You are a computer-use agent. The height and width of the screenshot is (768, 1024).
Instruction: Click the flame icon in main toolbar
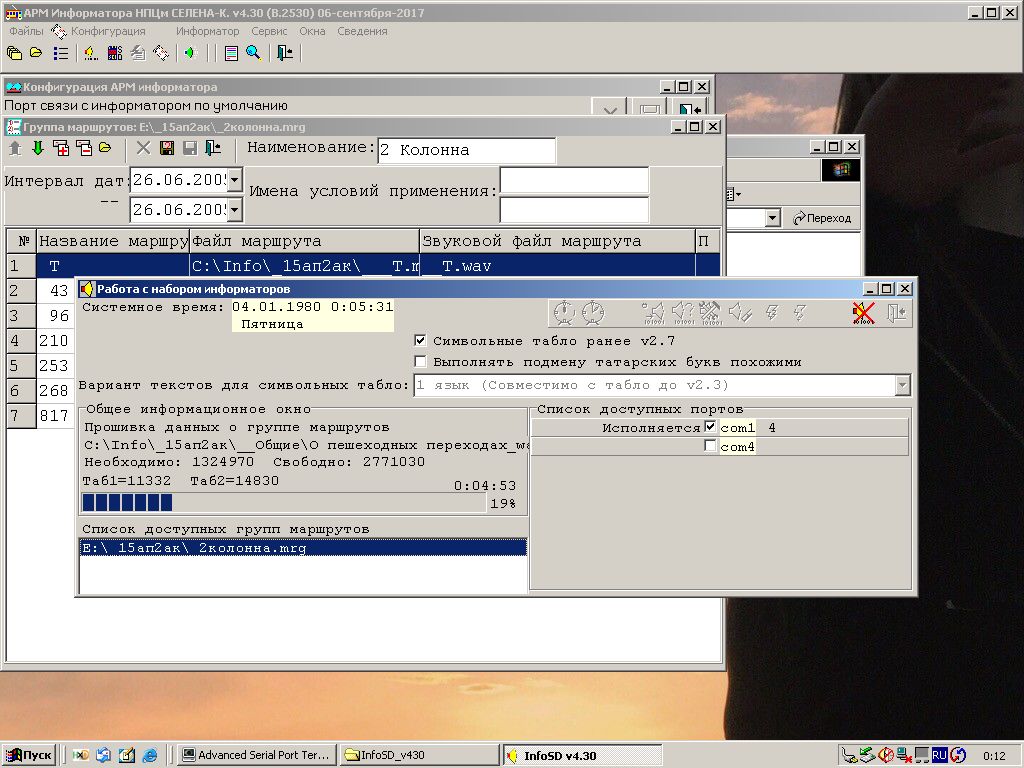coord(91,53)
